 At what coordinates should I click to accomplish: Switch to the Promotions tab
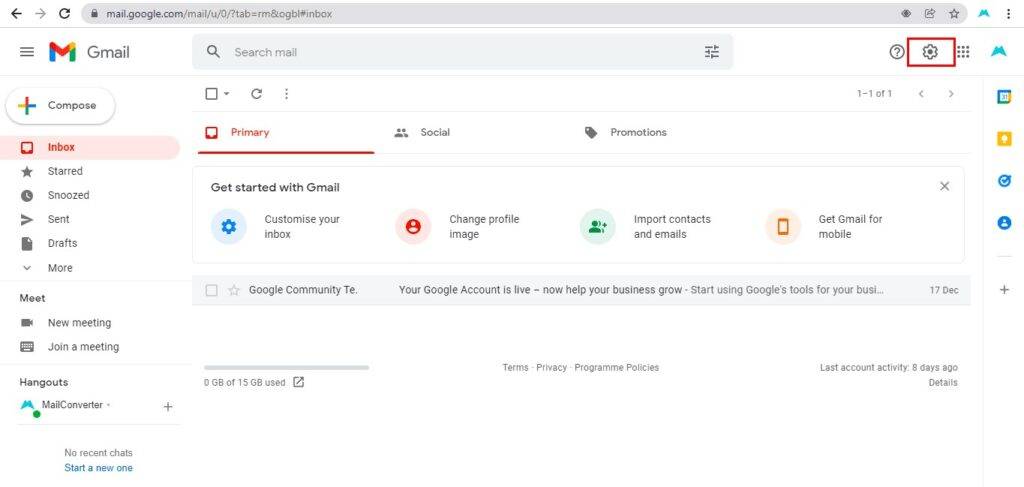coord(626,133)
